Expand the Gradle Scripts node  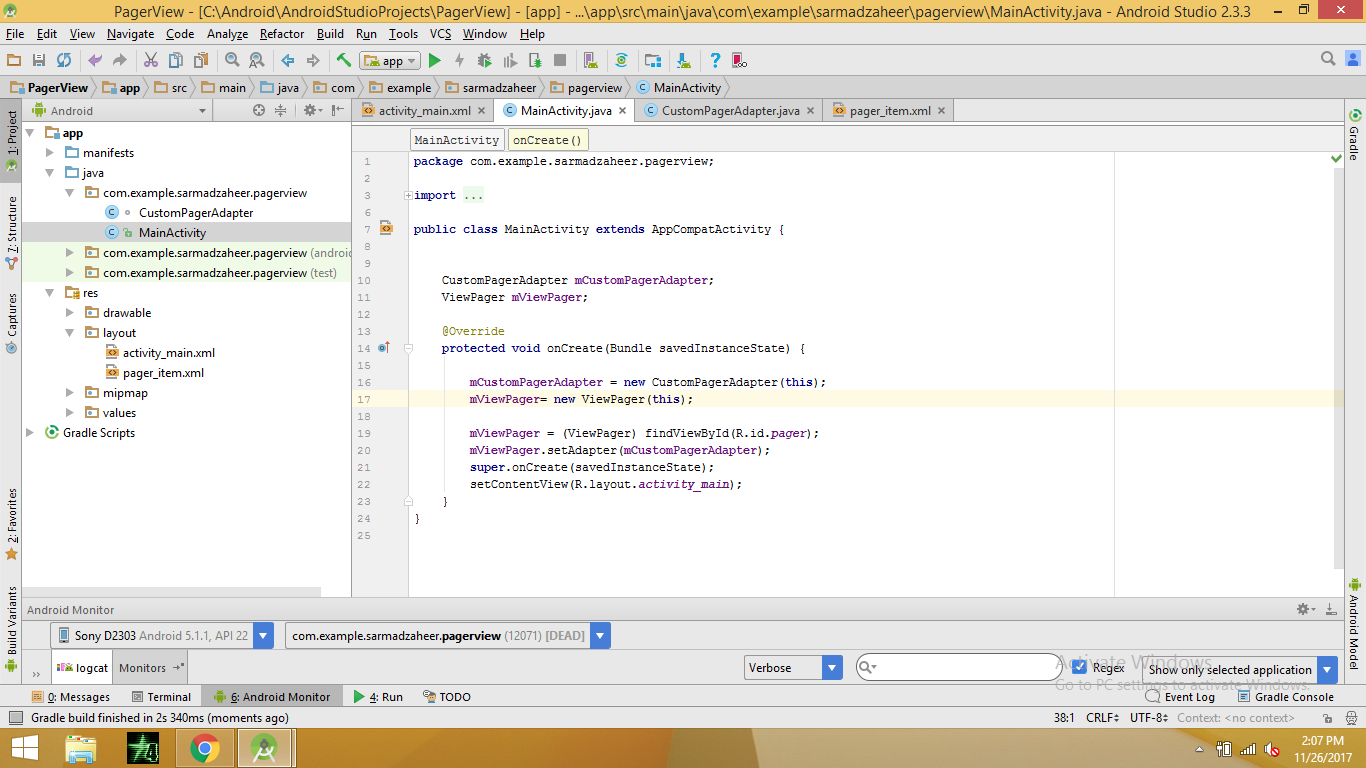click(x=30, y=433)
